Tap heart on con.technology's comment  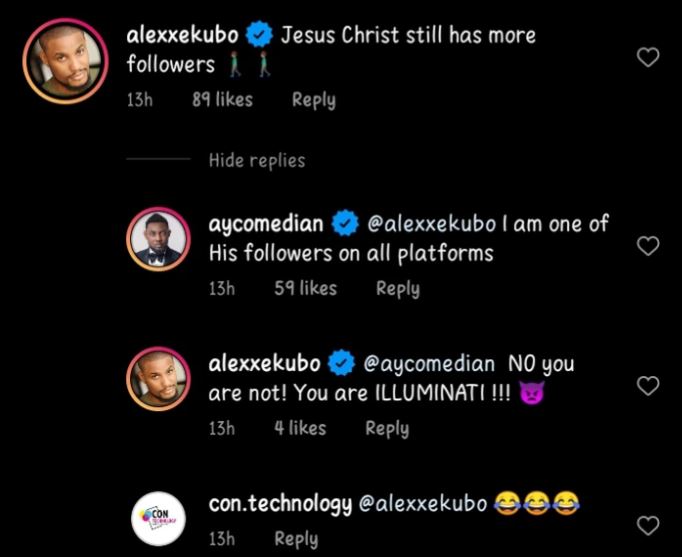click(648, 525)
